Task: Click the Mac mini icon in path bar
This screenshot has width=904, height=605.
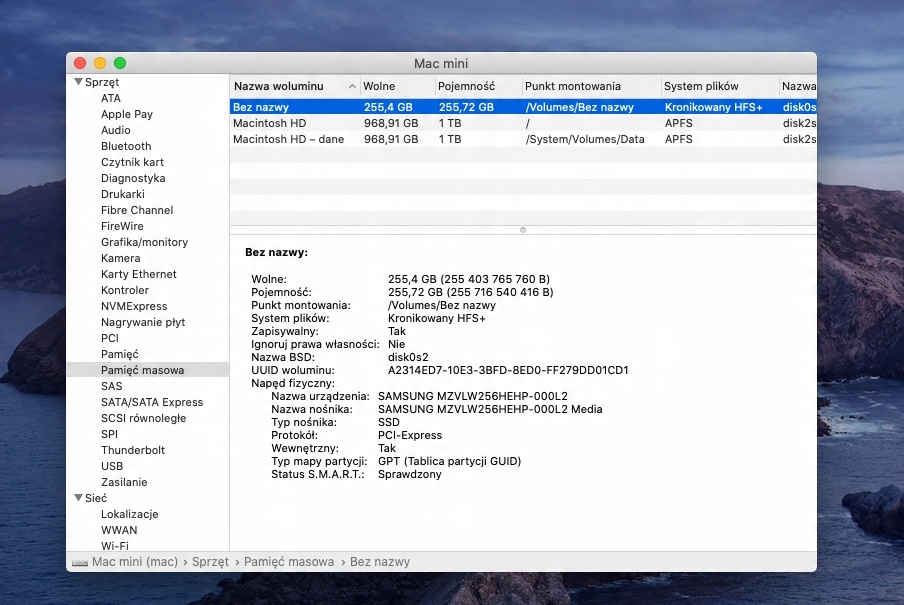Action: (80, 563)
